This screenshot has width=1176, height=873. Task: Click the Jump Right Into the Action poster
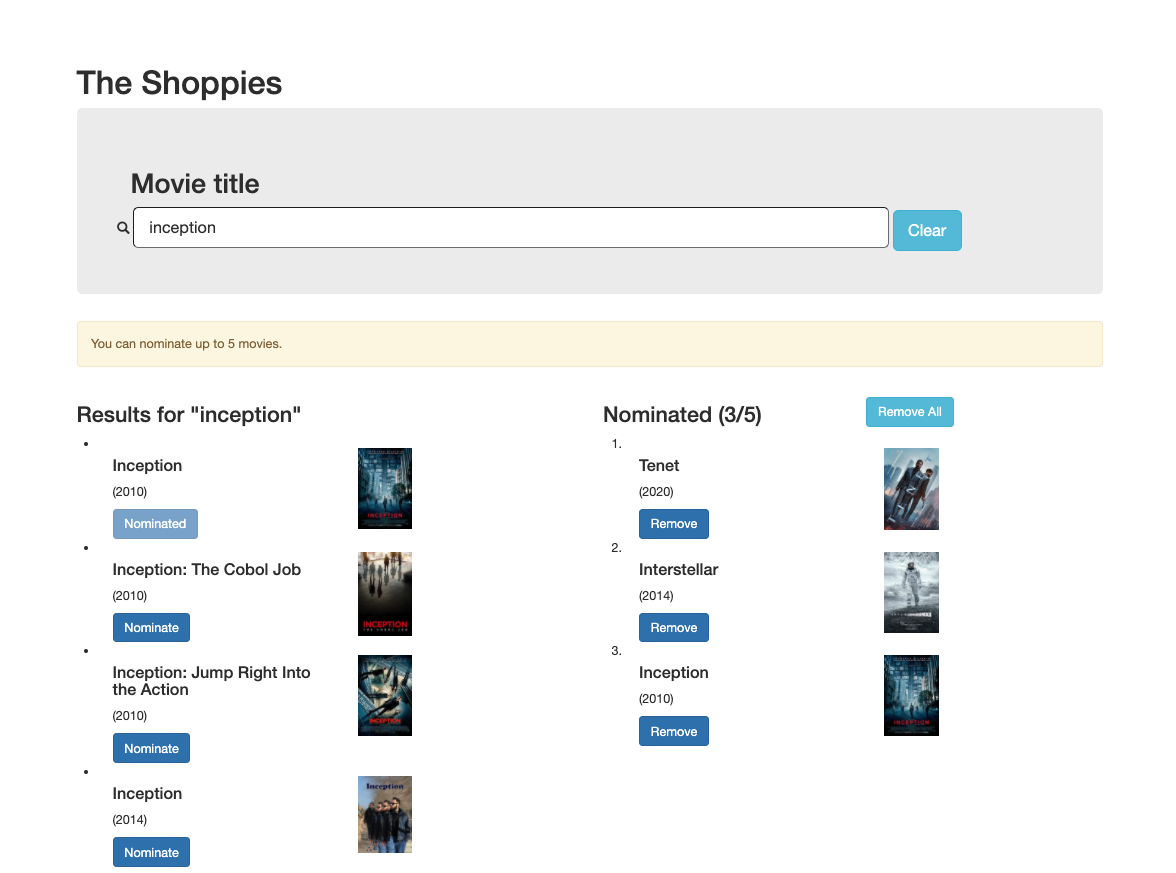385,695
